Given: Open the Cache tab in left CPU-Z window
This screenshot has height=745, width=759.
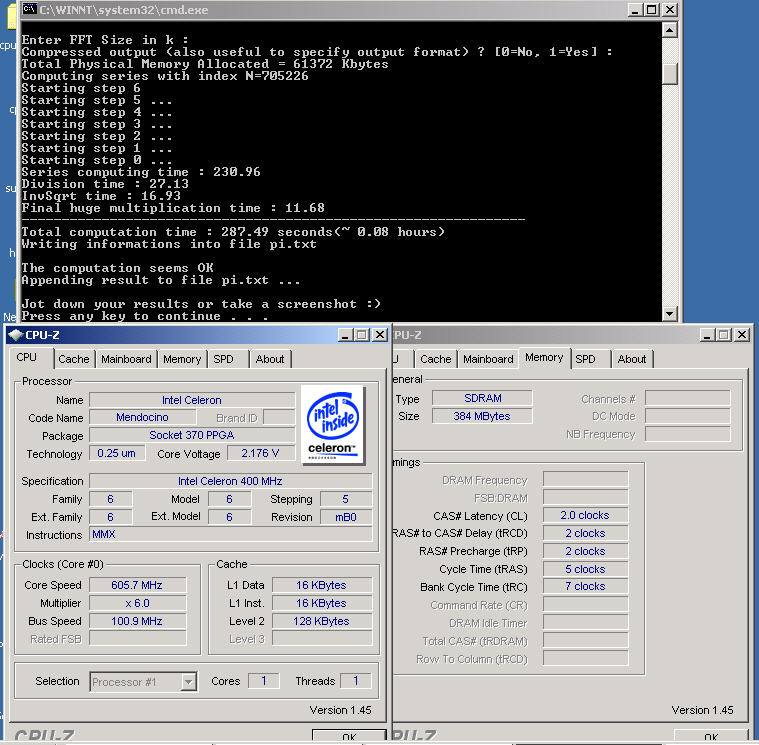Looking at the screenshot, I should tap(74, 359).
